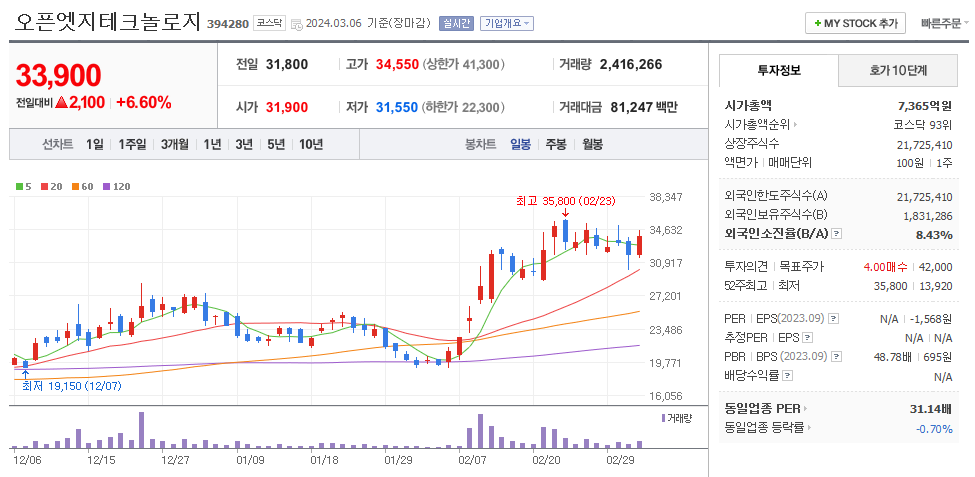Click the purple 거래량 legend swatch
The height and width of the screenshot is (477, 975).
pos(663,418)
